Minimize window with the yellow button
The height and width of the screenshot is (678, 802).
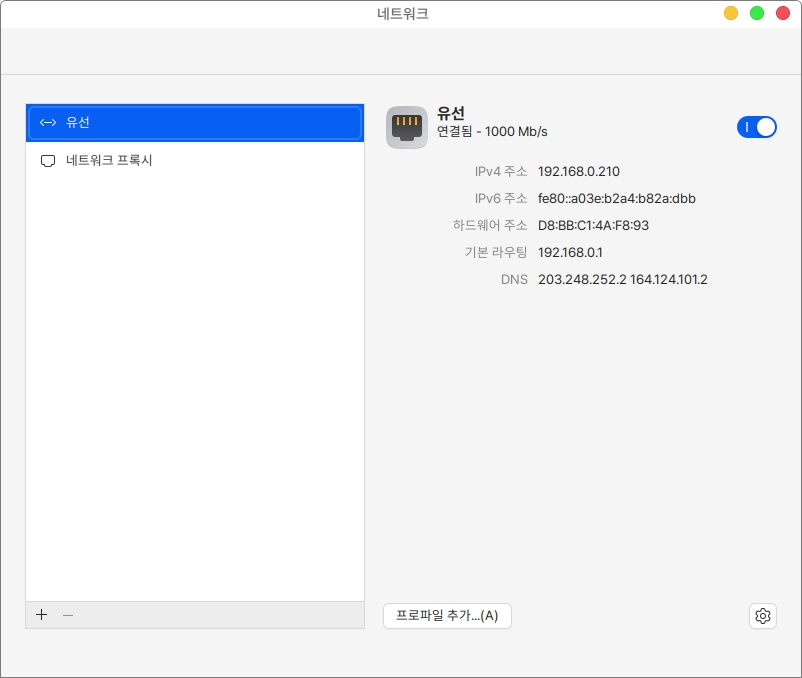click(731, 13)
